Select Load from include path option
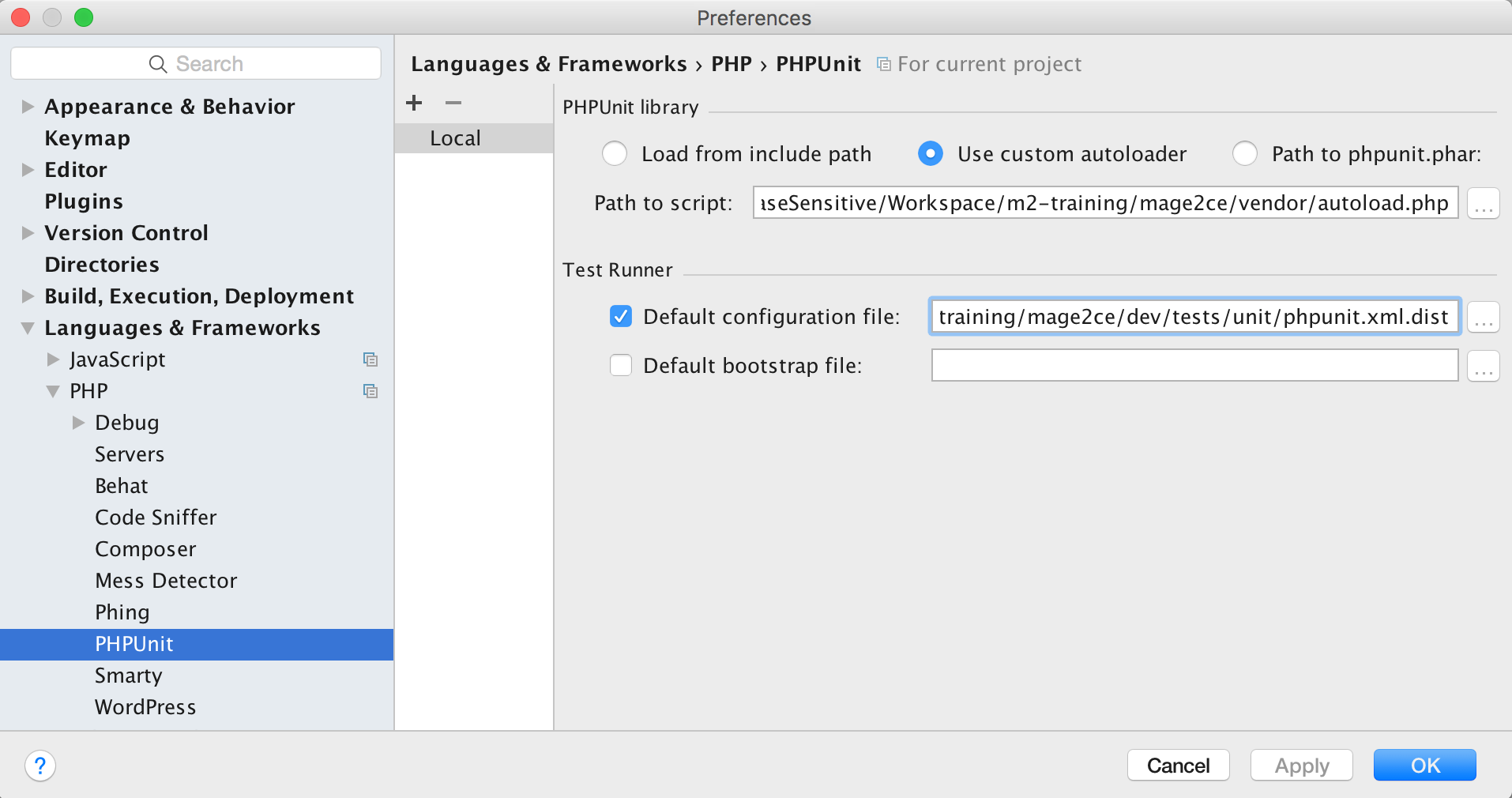The image size is (1512, 798). (x=615, y=153)
